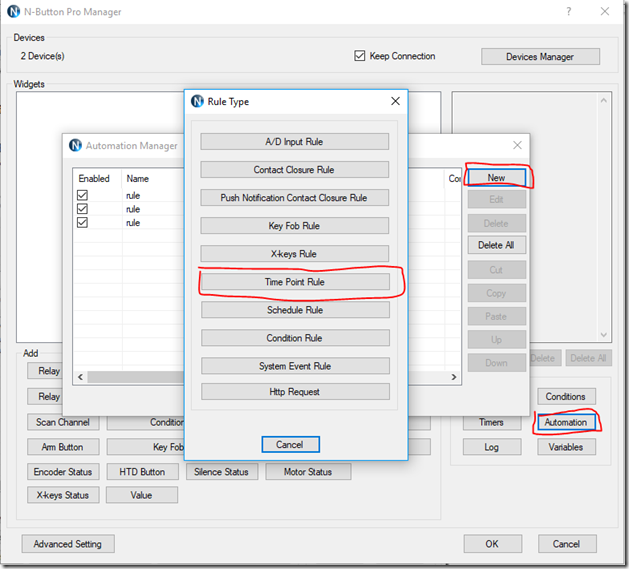Select Push Notification Contact Closure Rule

point(294,198)
